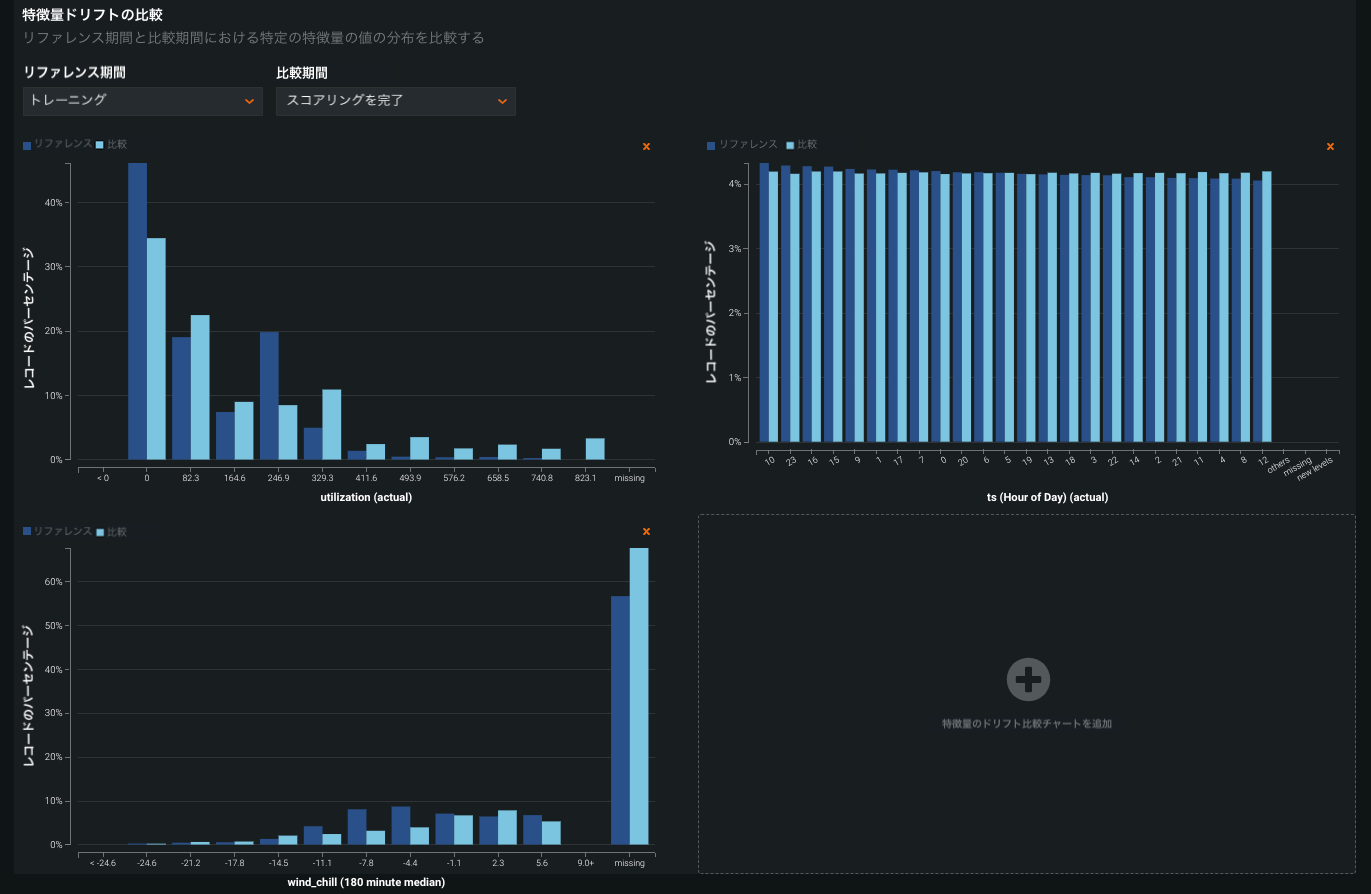Close the utilization drift chart

(646, 147)
